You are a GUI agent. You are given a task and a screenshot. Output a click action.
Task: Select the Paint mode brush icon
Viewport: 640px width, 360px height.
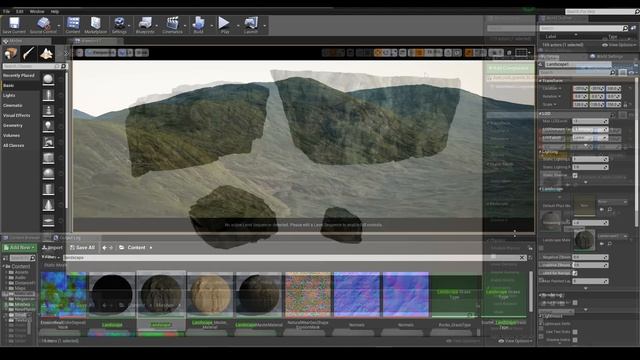point(29,53)
